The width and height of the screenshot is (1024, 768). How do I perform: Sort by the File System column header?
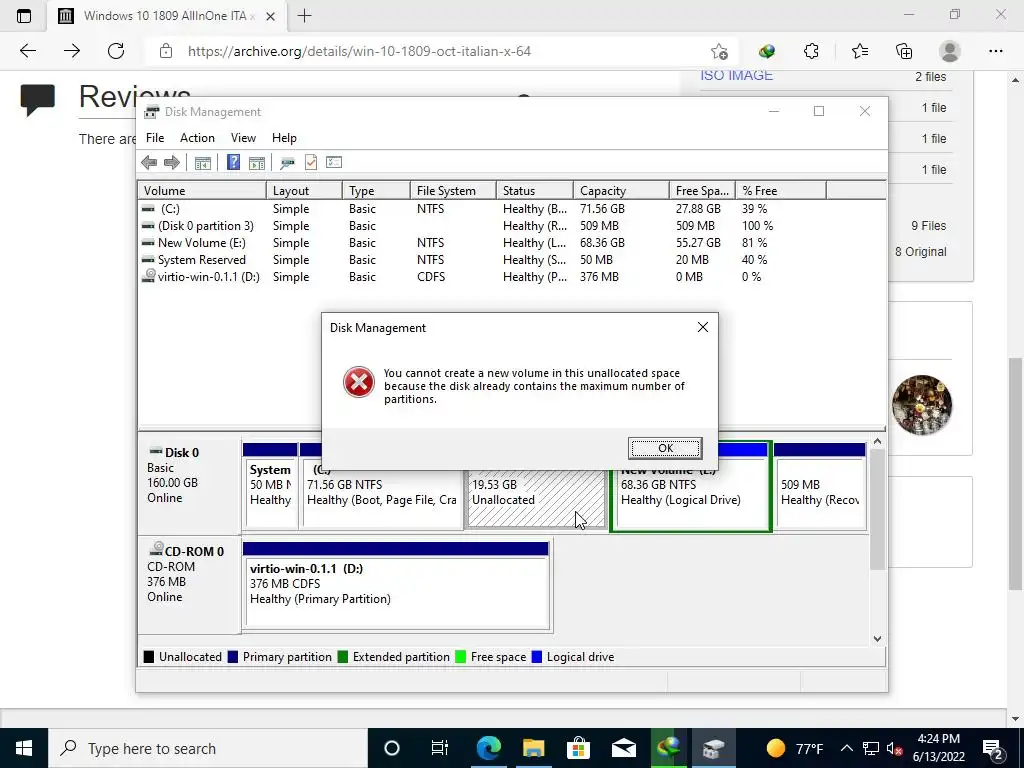(x=453, y=191)
